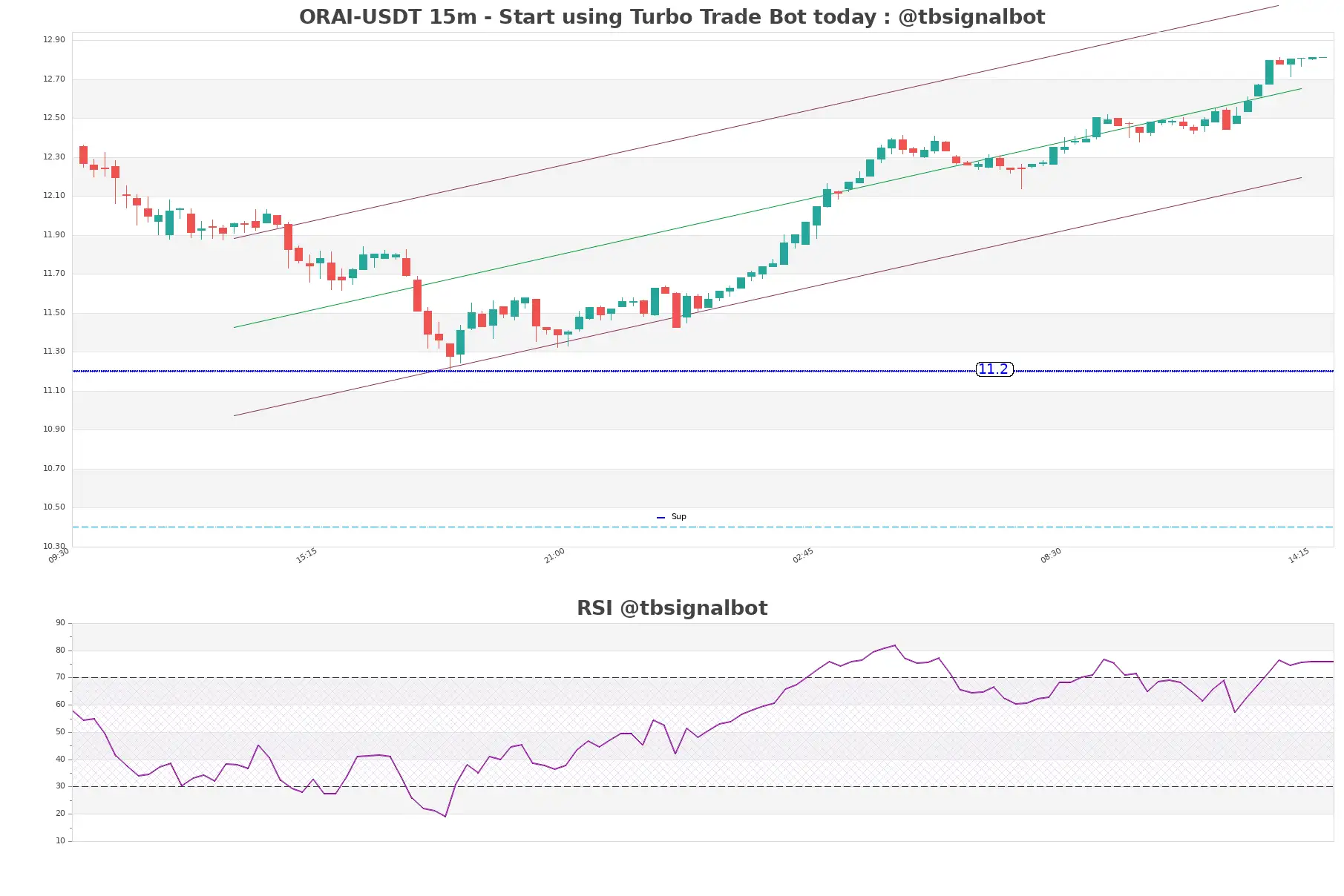The height and width of the screenshot is (896, 1344).
Task: Click the RSI 40 axis label
Action: pyautogui.click(x=60, y=760)
